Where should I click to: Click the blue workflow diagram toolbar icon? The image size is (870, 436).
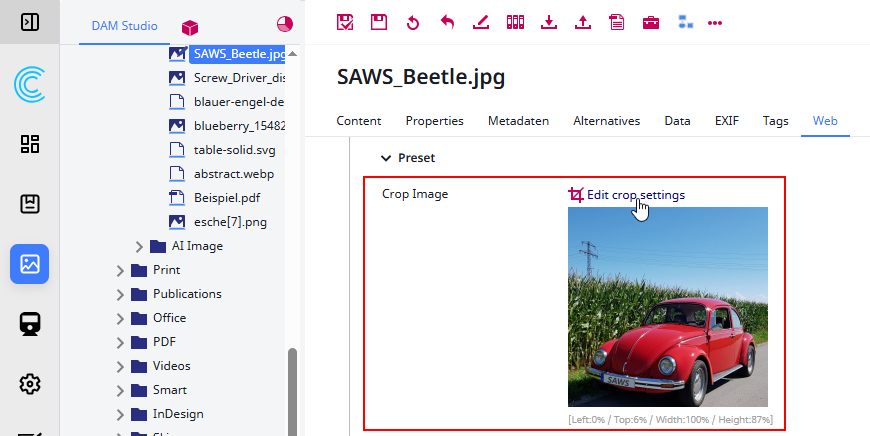point(686,23)
